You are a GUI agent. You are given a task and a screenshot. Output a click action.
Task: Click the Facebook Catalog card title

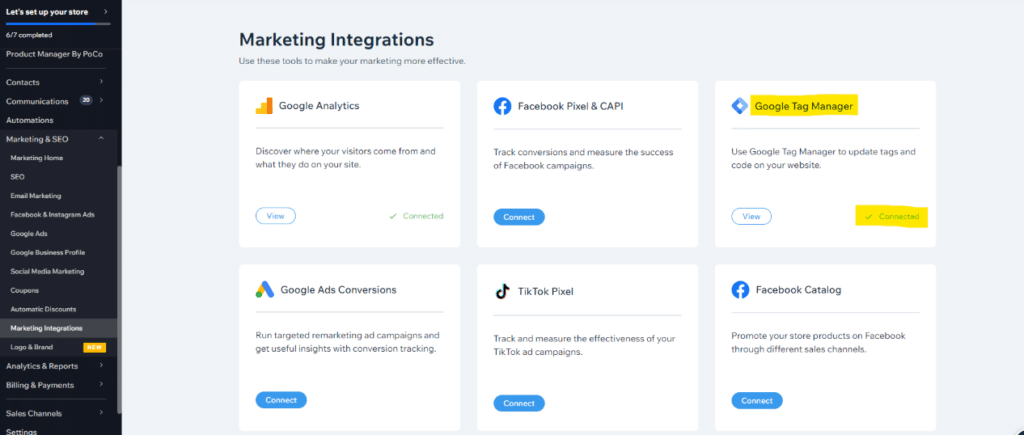[x=798, y=289]
